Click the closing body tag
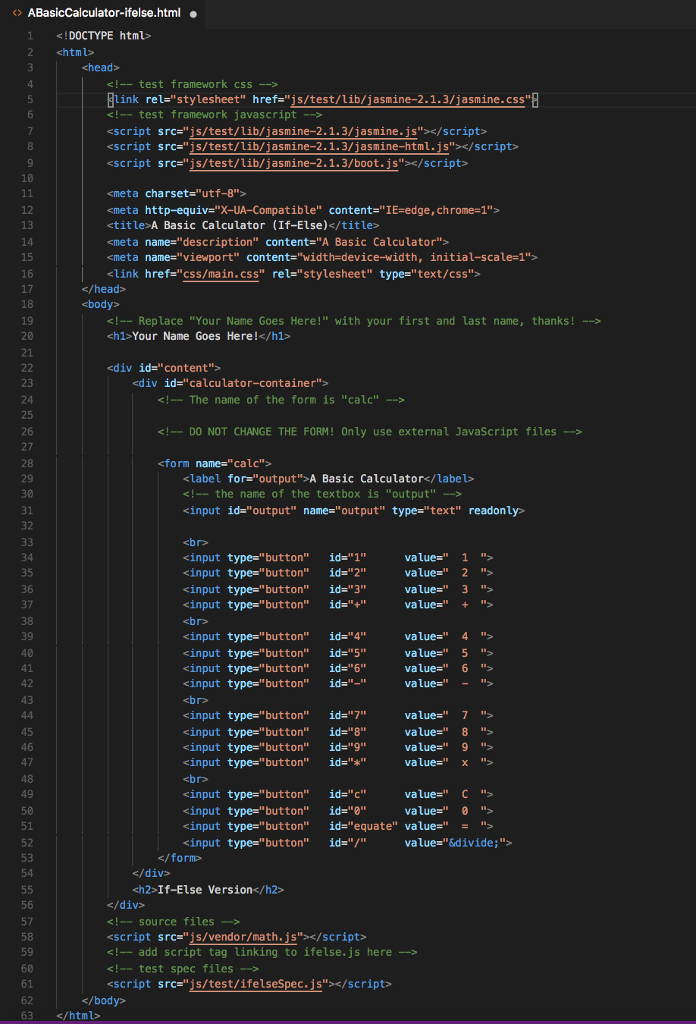The width and height of the screenshot is (696, 1024). [104, 1000]
